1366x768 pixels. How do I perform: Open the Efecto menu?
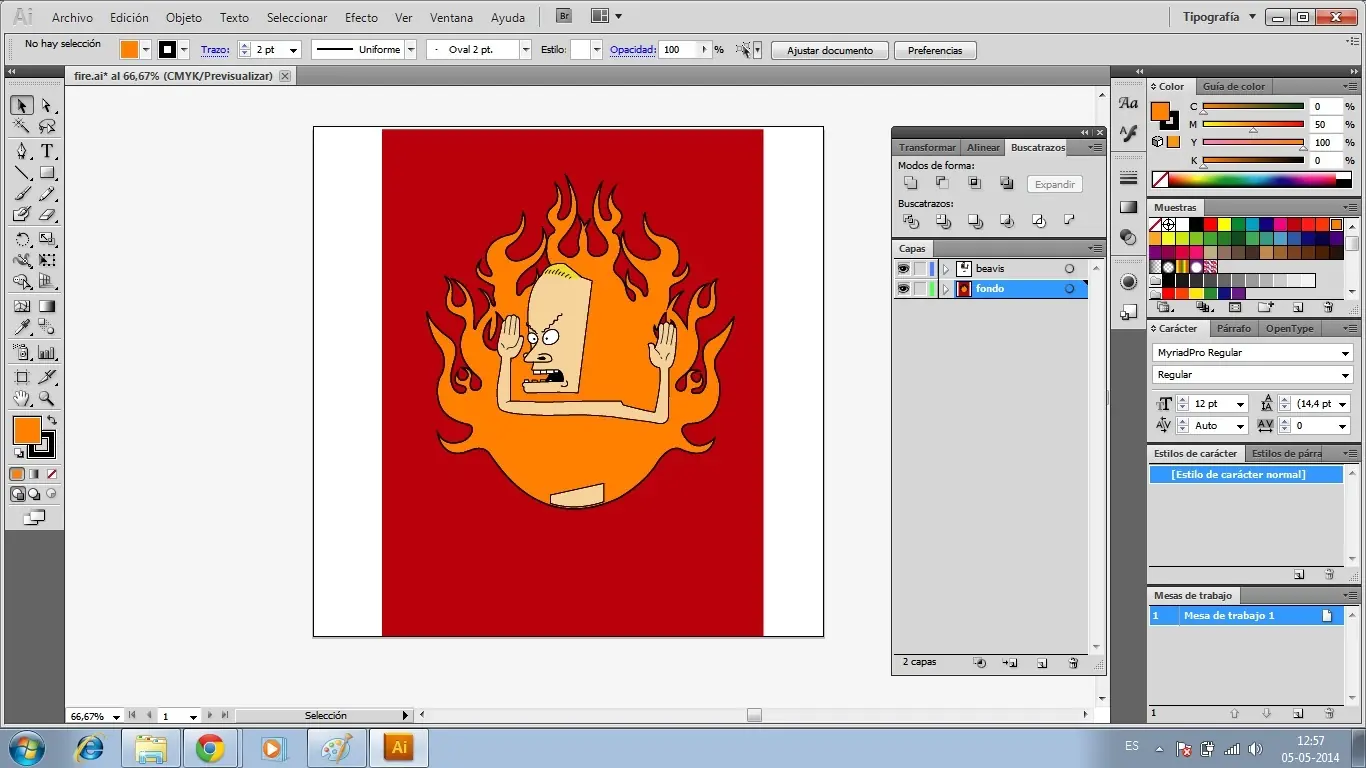pyautogui.click(x=361, y=18)
